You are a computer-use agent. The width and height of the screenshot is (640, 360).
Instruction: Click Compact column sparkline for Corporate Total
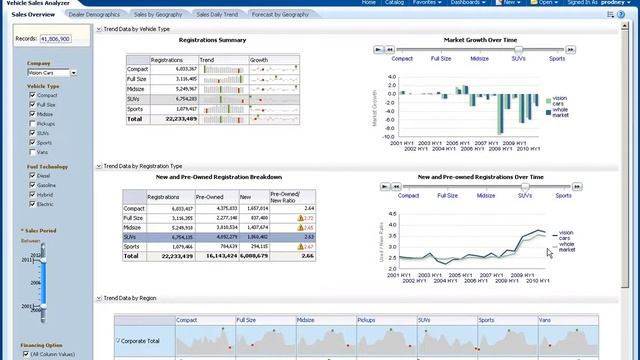[x=205, y=341]
